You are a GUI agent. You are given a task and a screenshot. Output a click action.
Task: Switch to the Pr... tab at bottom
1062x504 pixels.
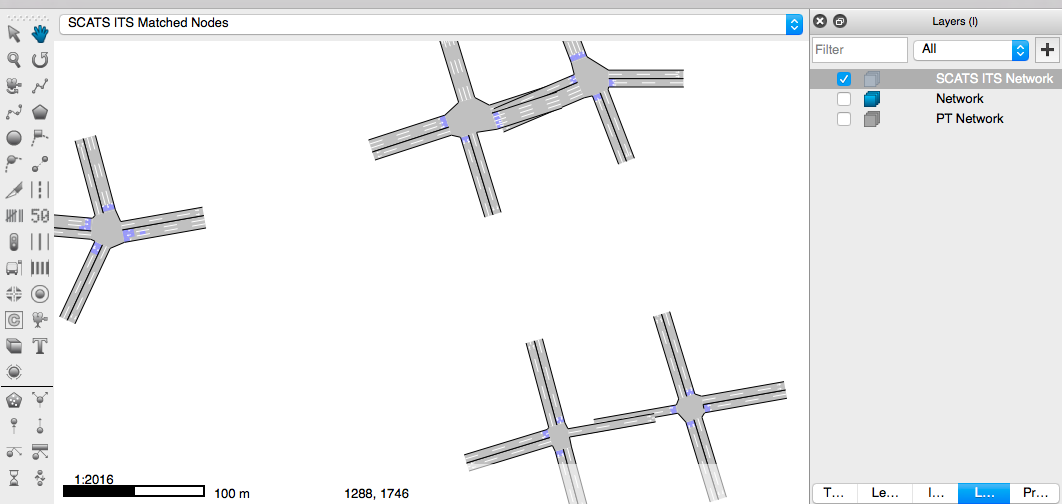point(1035,493)
